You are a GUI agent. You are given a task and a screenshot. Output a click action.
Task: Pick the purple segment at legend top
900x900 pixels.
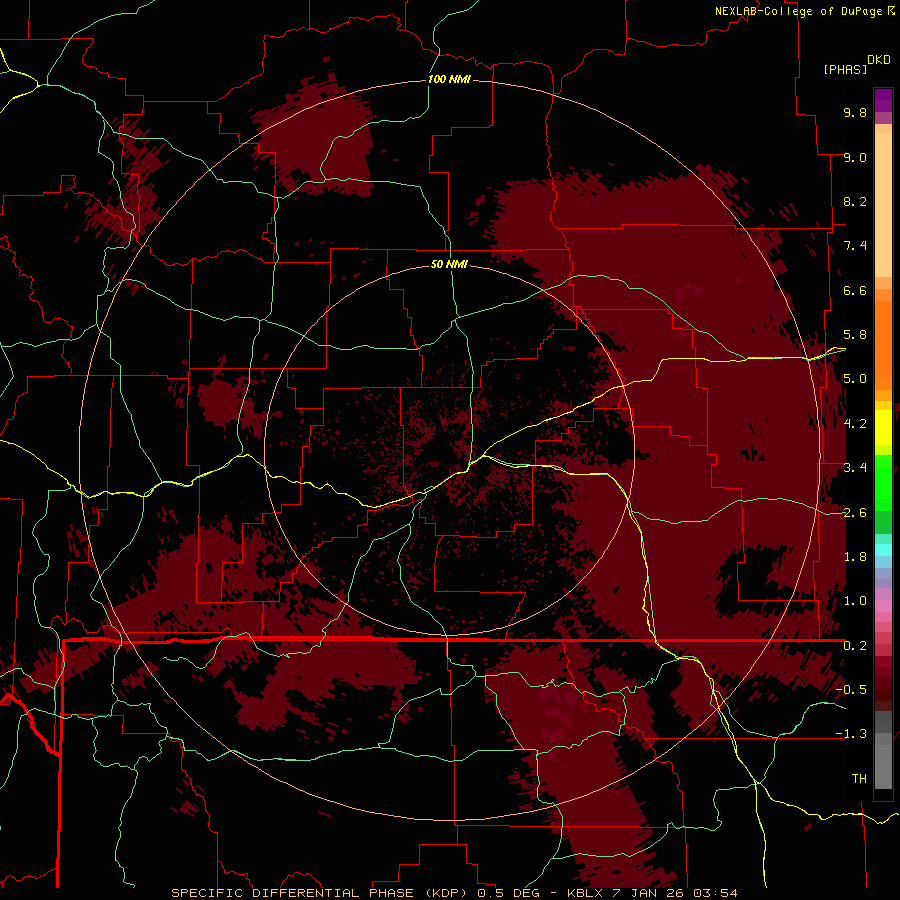(x=883, y=100)
